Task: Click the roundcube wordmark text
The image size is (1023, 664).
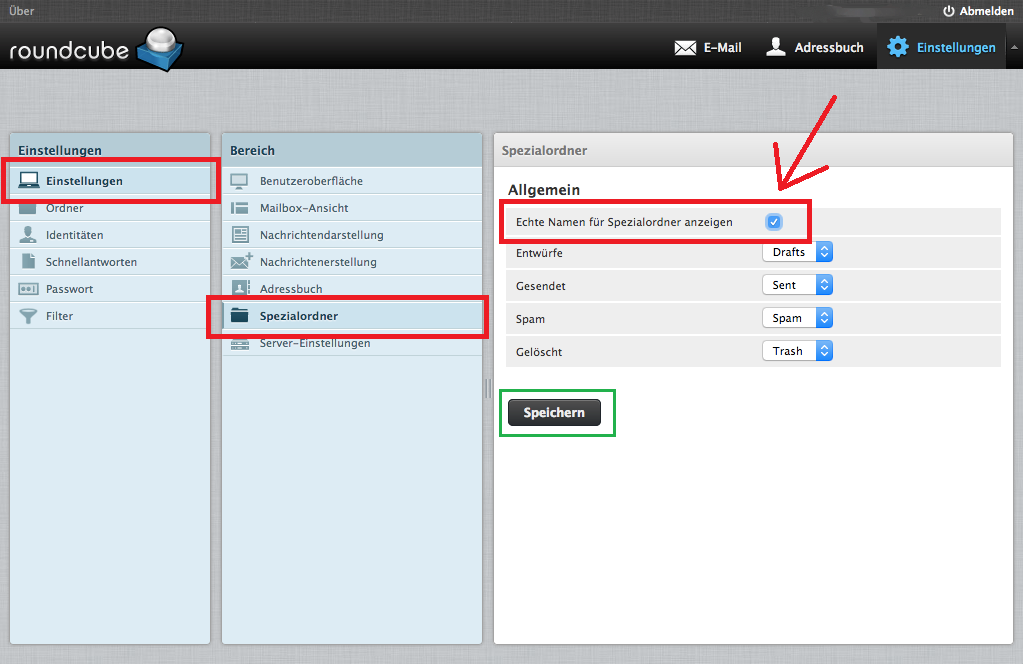Action: (69, 50)
